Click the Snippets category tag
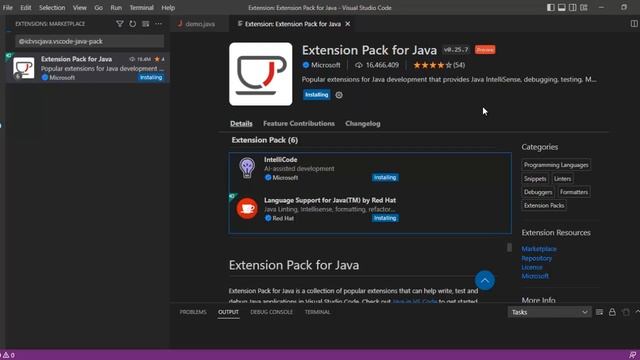The image size is (640, 360). (x=535, y=179)
